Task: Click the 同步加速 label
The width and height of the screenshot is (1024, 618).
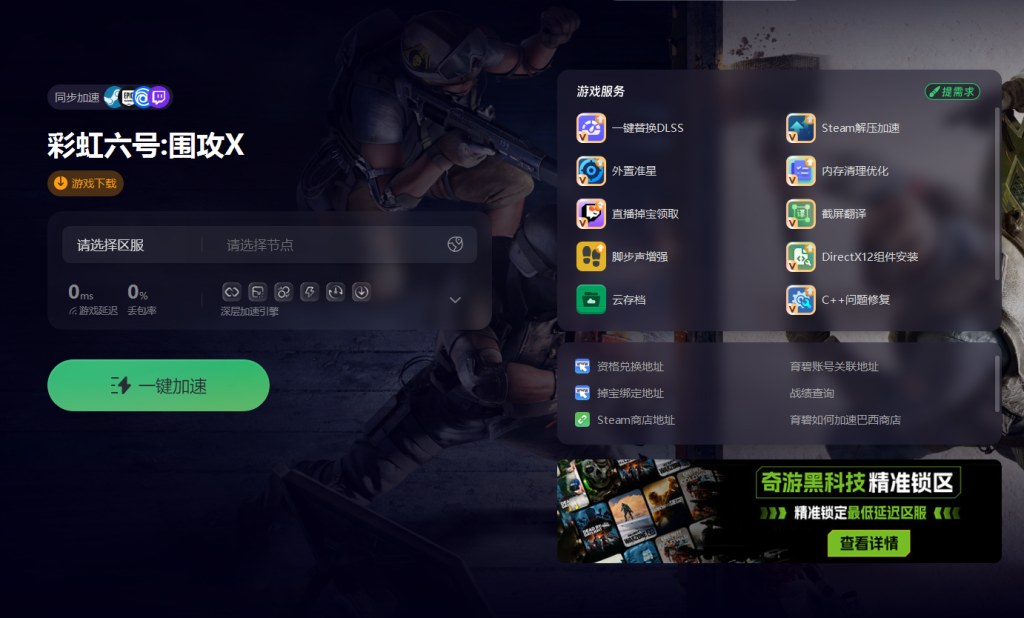Action: click(77, 97)
